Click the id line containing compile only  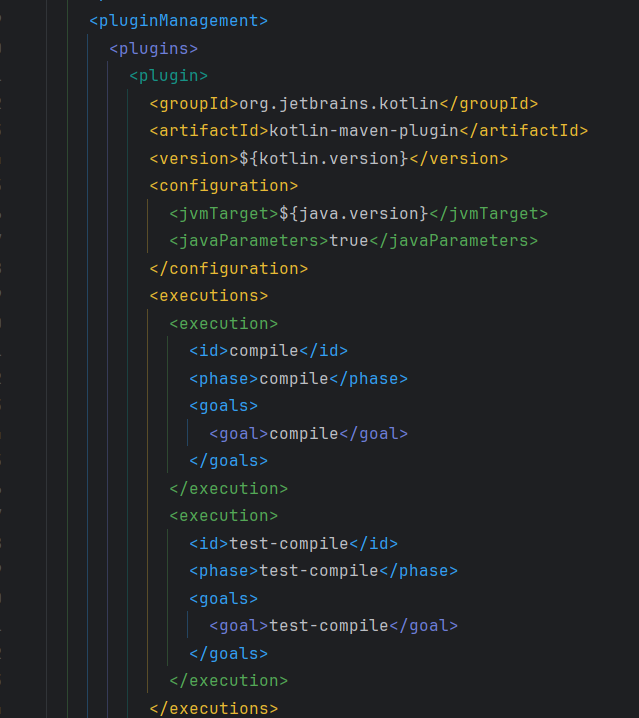(x=268, y=351)
